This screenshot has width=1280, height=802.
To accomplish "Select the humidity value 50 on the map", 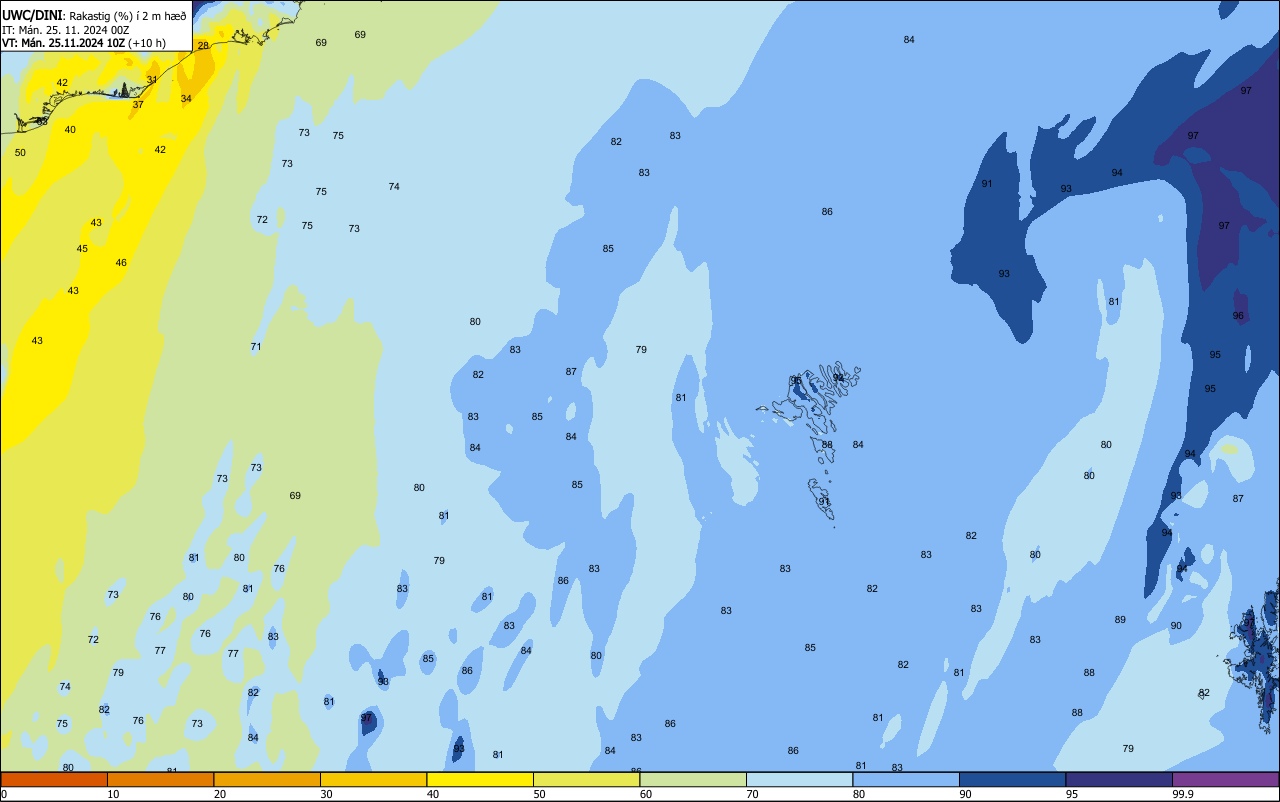I will click(20, 153).
